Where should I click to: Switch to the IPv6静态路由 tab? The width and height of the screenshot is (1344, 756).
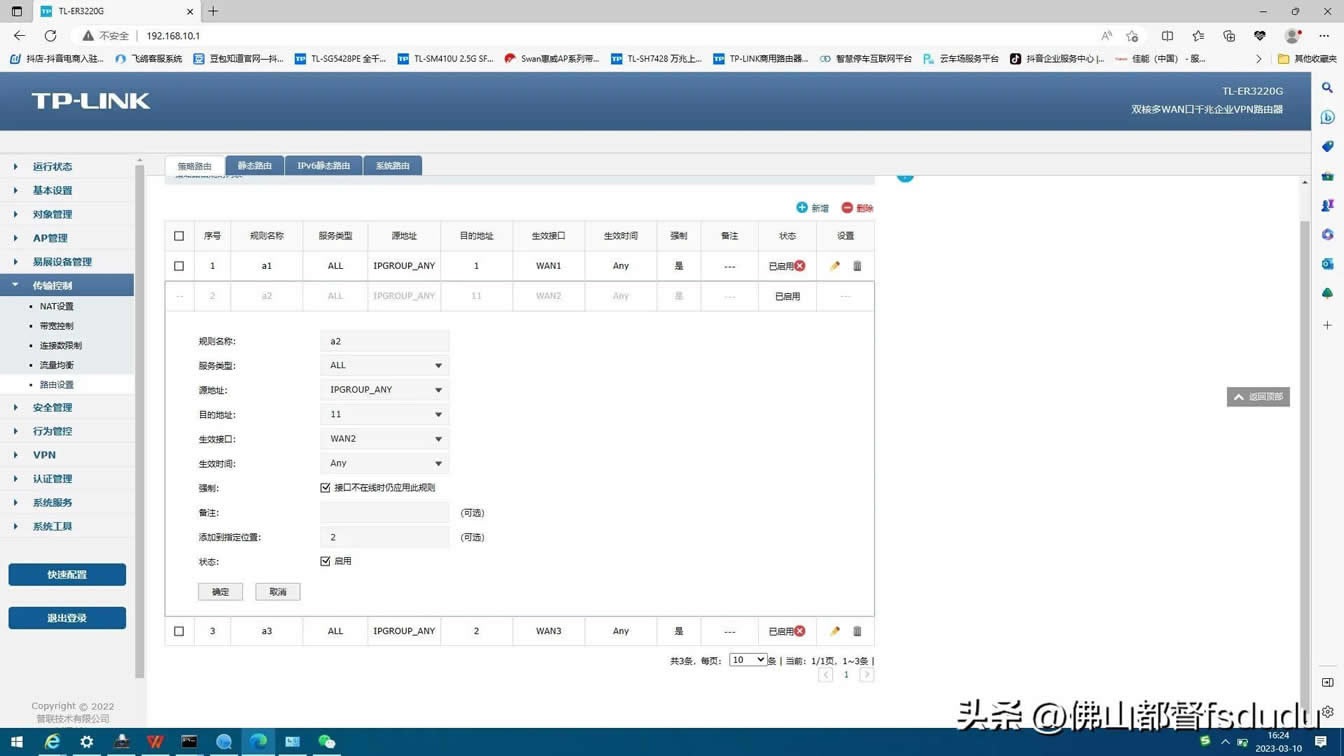(x=323, y=166)
